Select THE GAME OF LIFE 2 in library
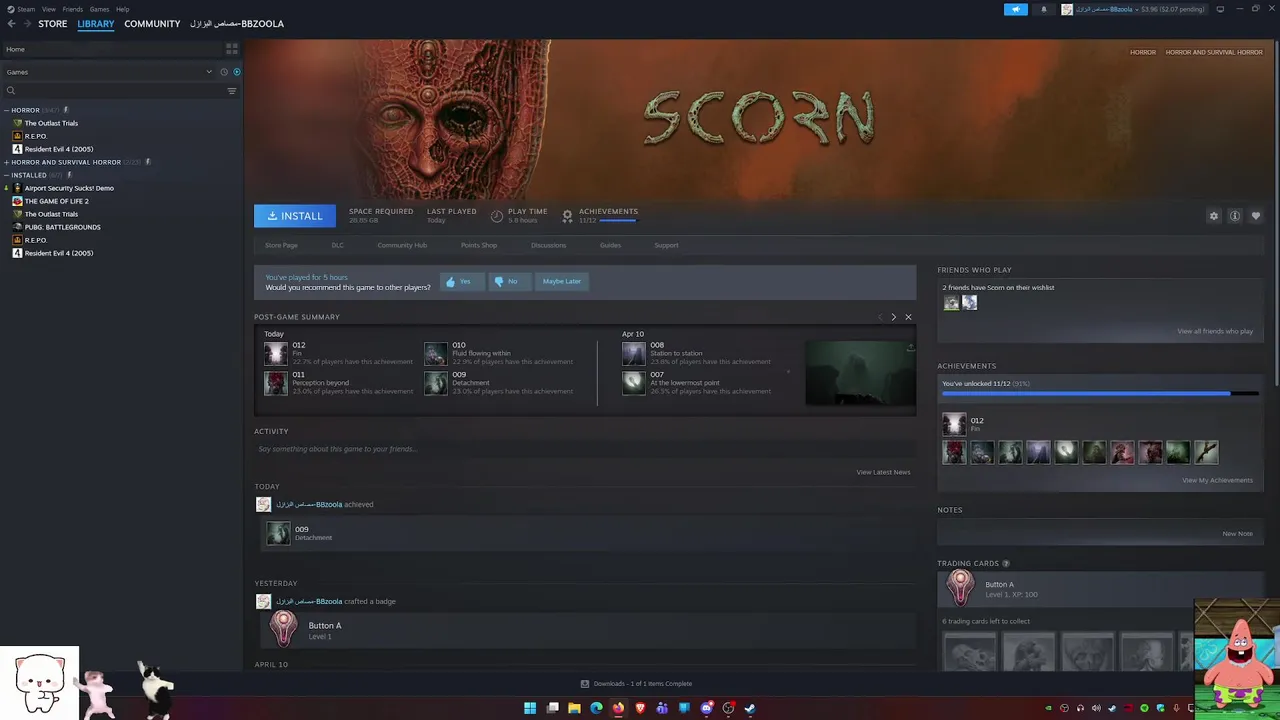 [x=56, y=201]
